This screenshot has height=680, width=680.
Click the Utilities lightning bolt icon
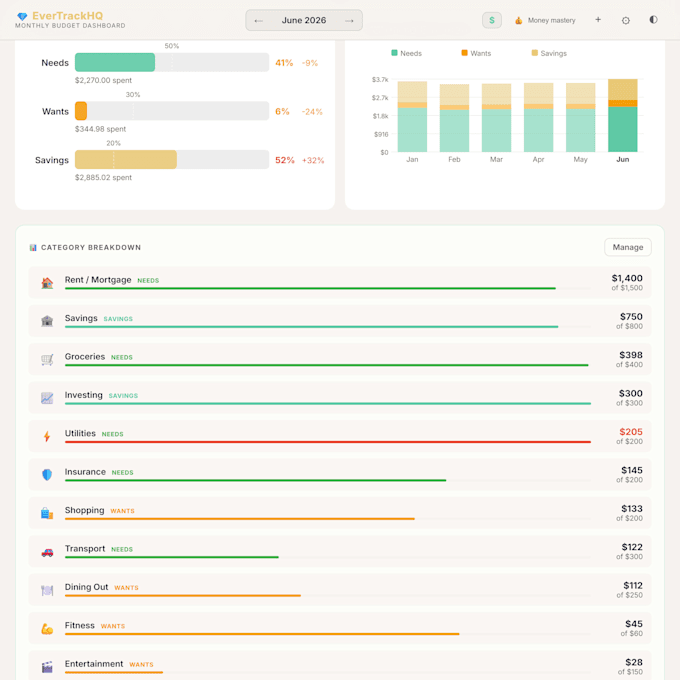point(47,436)
